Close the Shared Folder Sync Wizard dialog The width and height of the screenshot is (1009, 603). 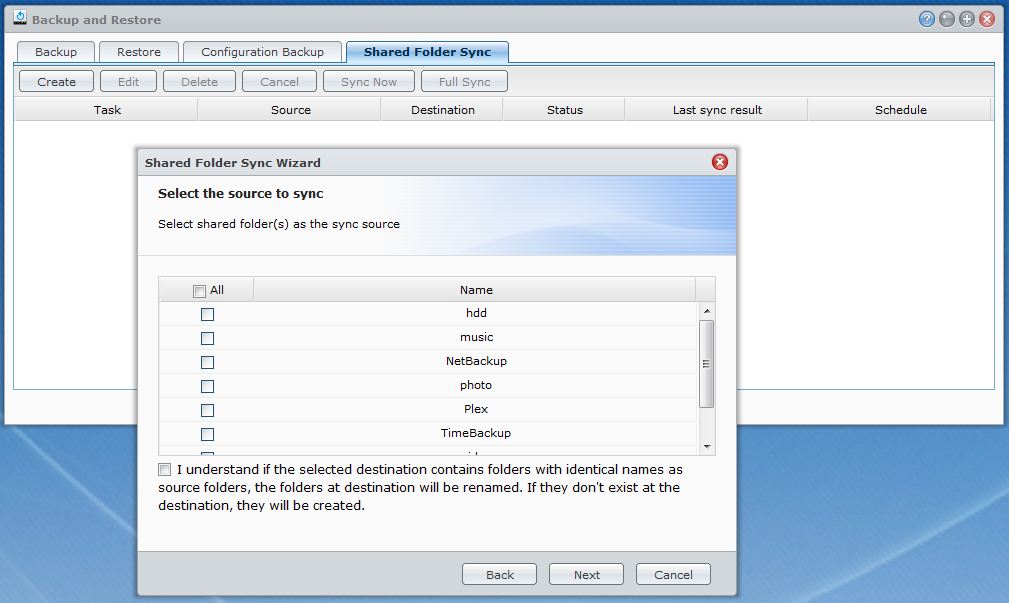click(x=719, y=162)
